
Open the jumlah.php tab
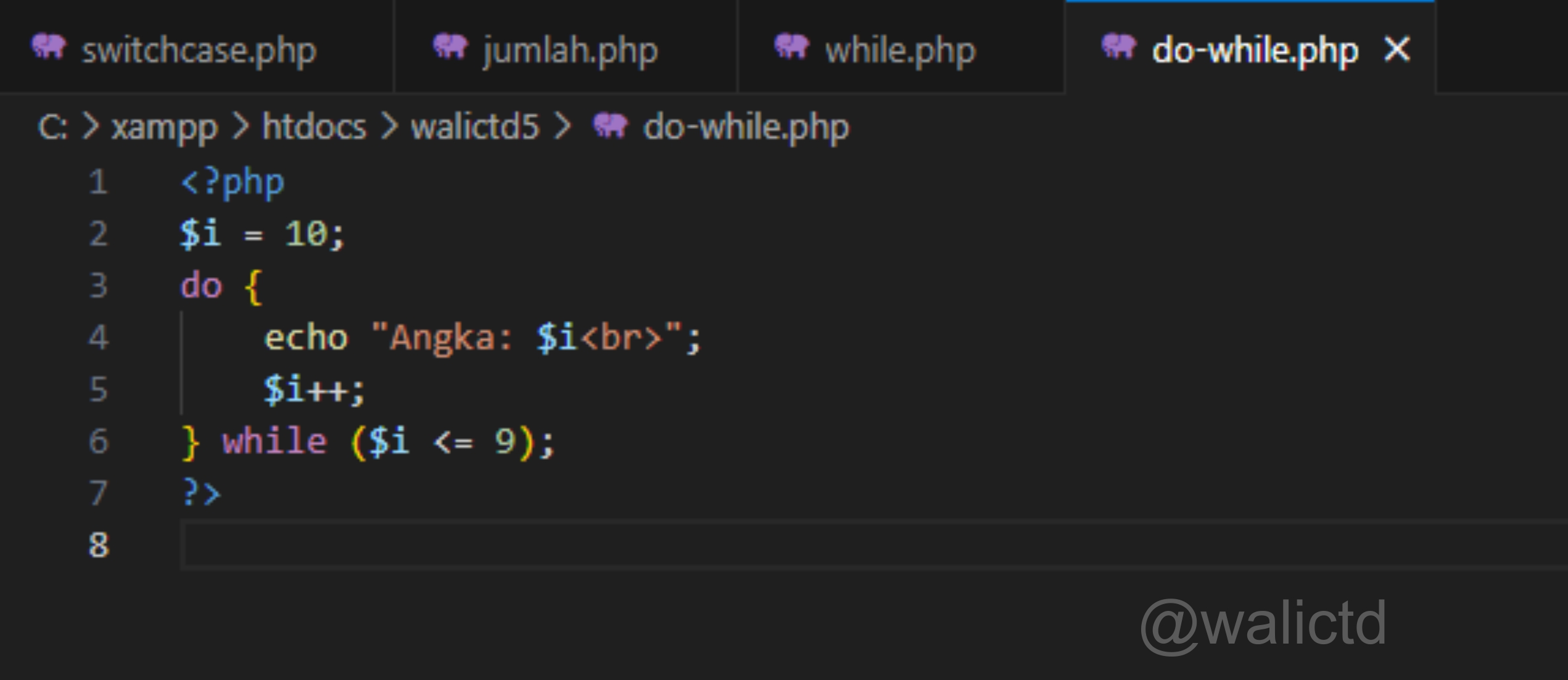[570, 51]
